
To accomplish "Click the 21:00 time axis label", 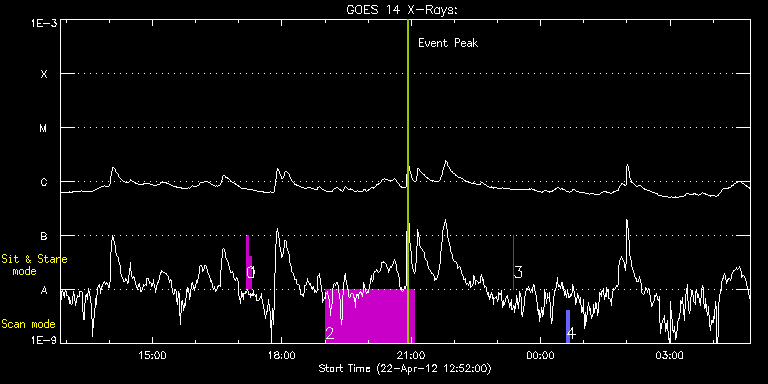I will (411, 354).
